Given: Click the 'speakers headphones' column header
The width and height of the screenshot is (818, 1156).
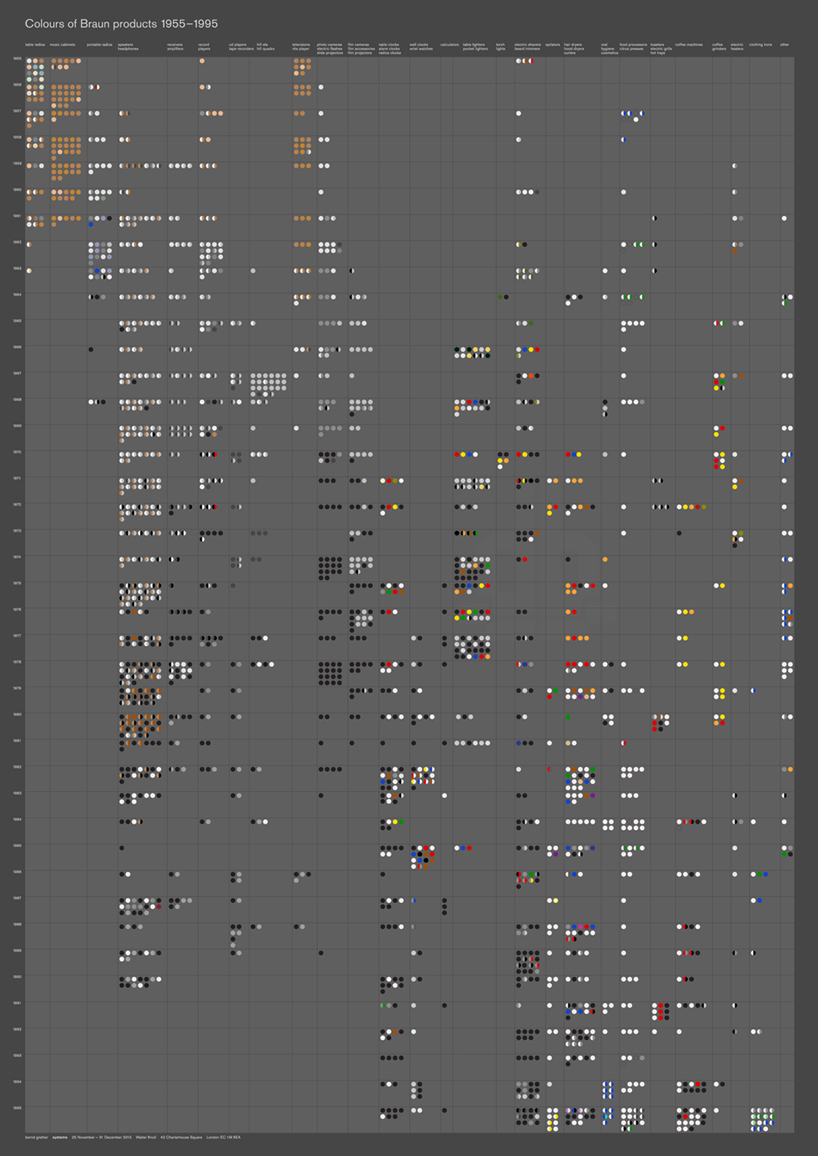Looking at the screenshot, I should 130,47.
